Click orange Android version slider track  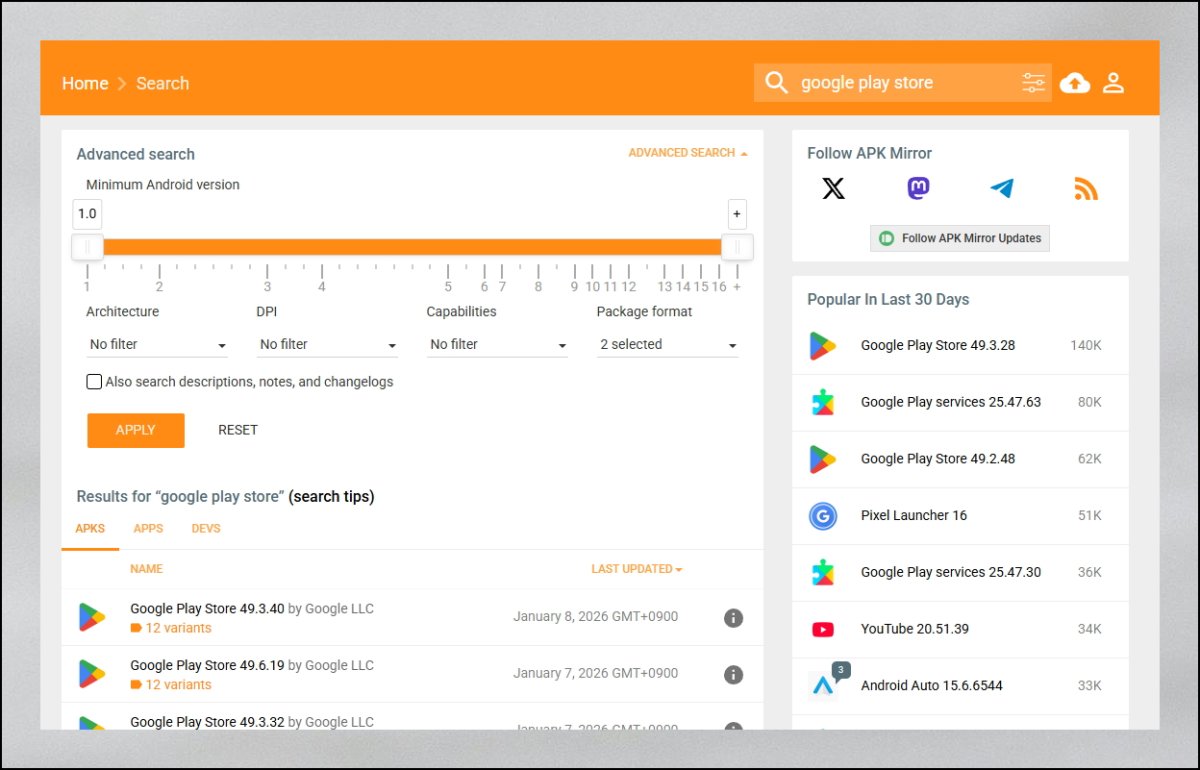tap(412, 247)
